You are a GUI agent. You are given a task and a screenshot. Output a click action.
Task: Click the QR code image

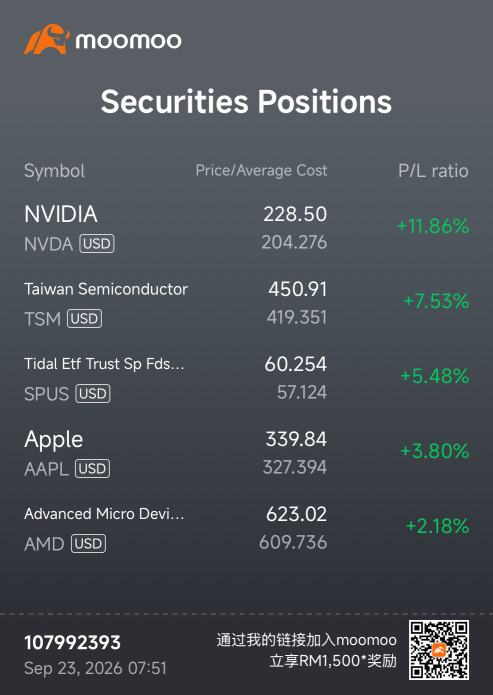coord(439,650)
